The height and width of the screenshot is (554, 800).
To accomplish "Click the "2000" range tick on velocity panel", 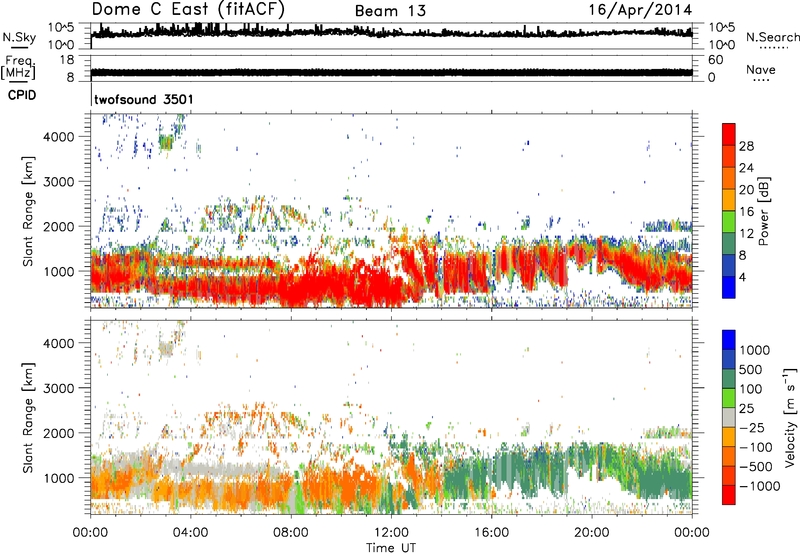I will tap(59, 433).
